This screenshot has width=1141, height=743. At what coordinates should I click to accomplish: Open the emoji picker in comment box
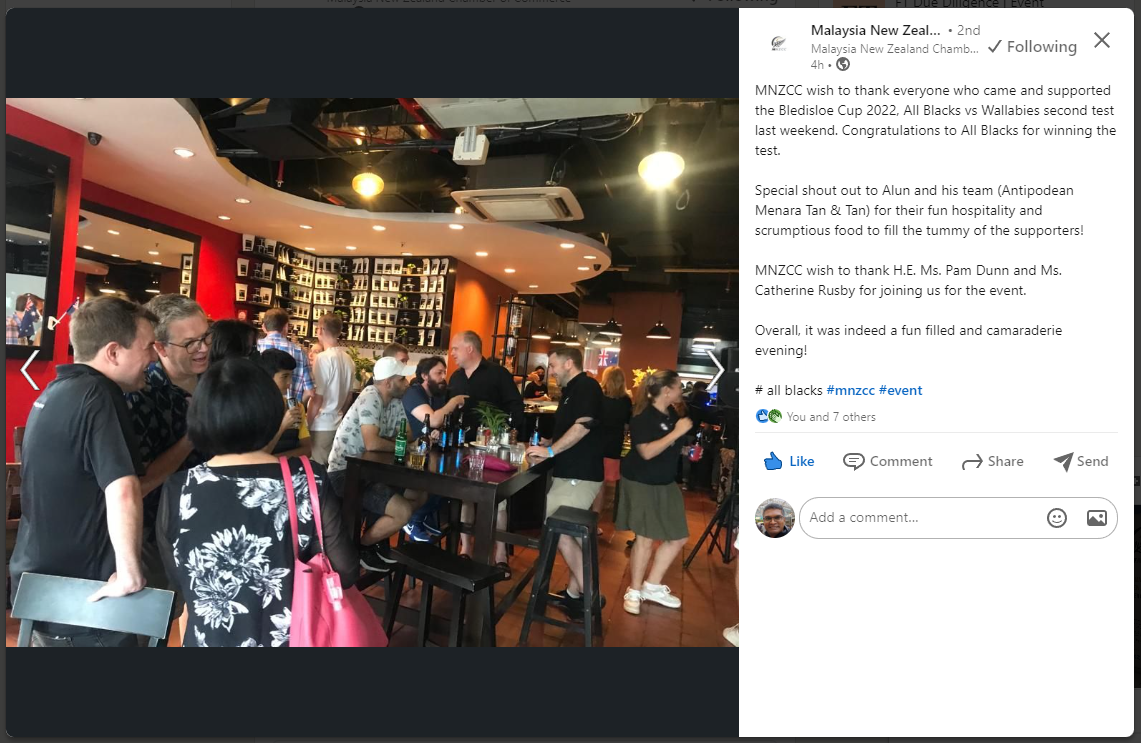(x=1057, y=517)
